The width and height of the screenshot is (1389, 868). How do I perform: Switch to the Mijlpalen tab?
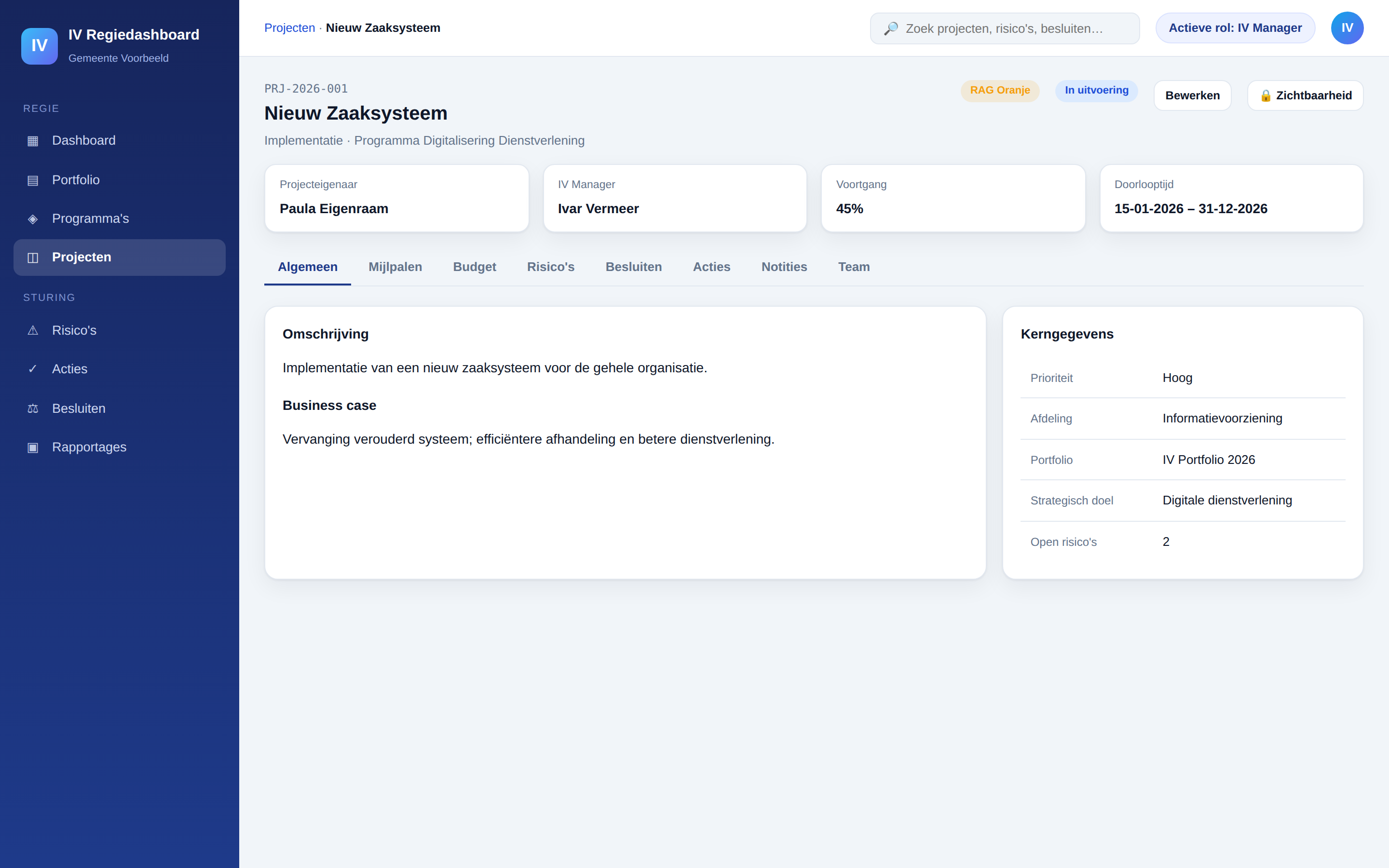[395, 267]
